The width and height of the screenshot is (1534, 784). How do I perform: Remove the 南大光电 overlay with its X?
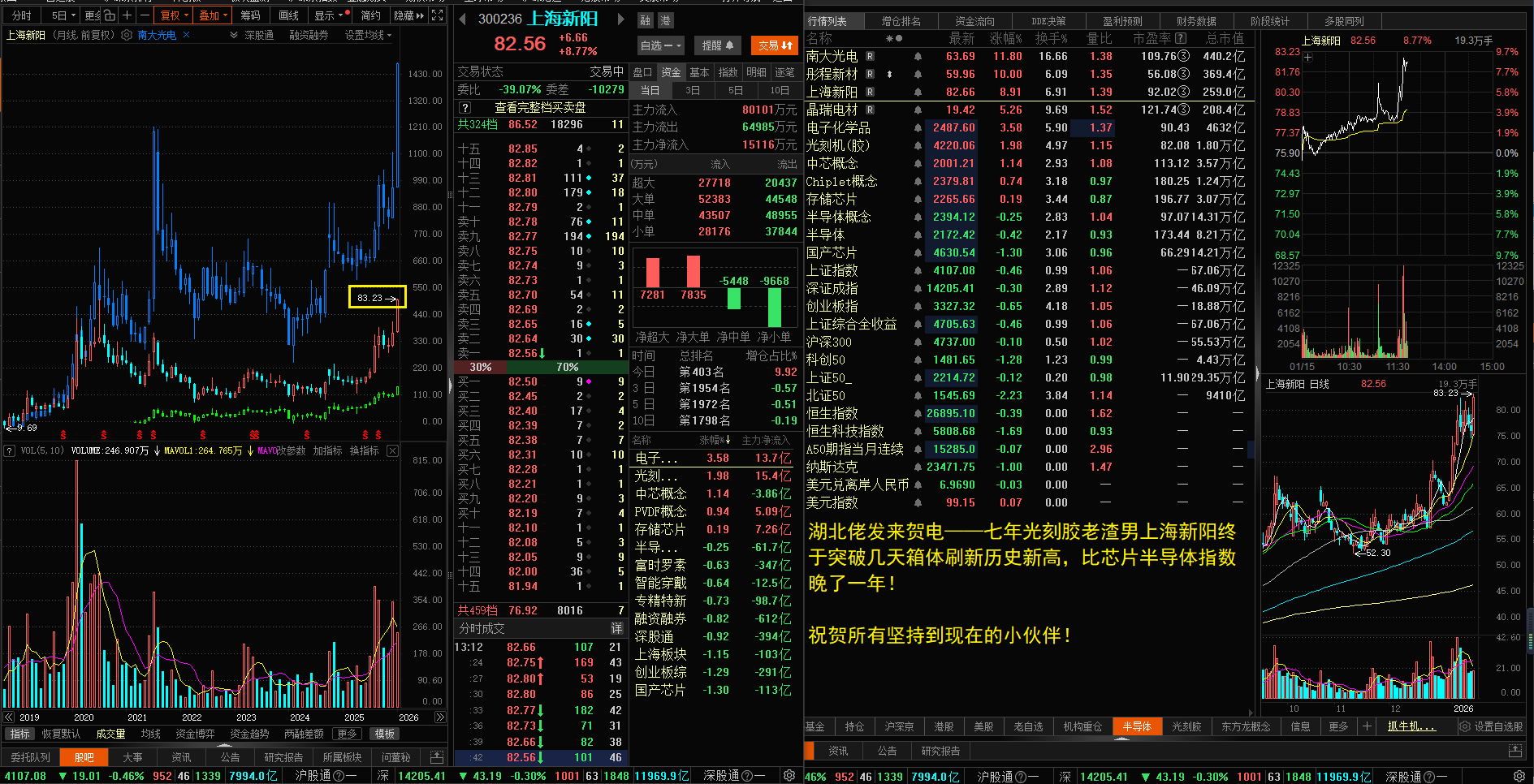[x=187, y=35]
